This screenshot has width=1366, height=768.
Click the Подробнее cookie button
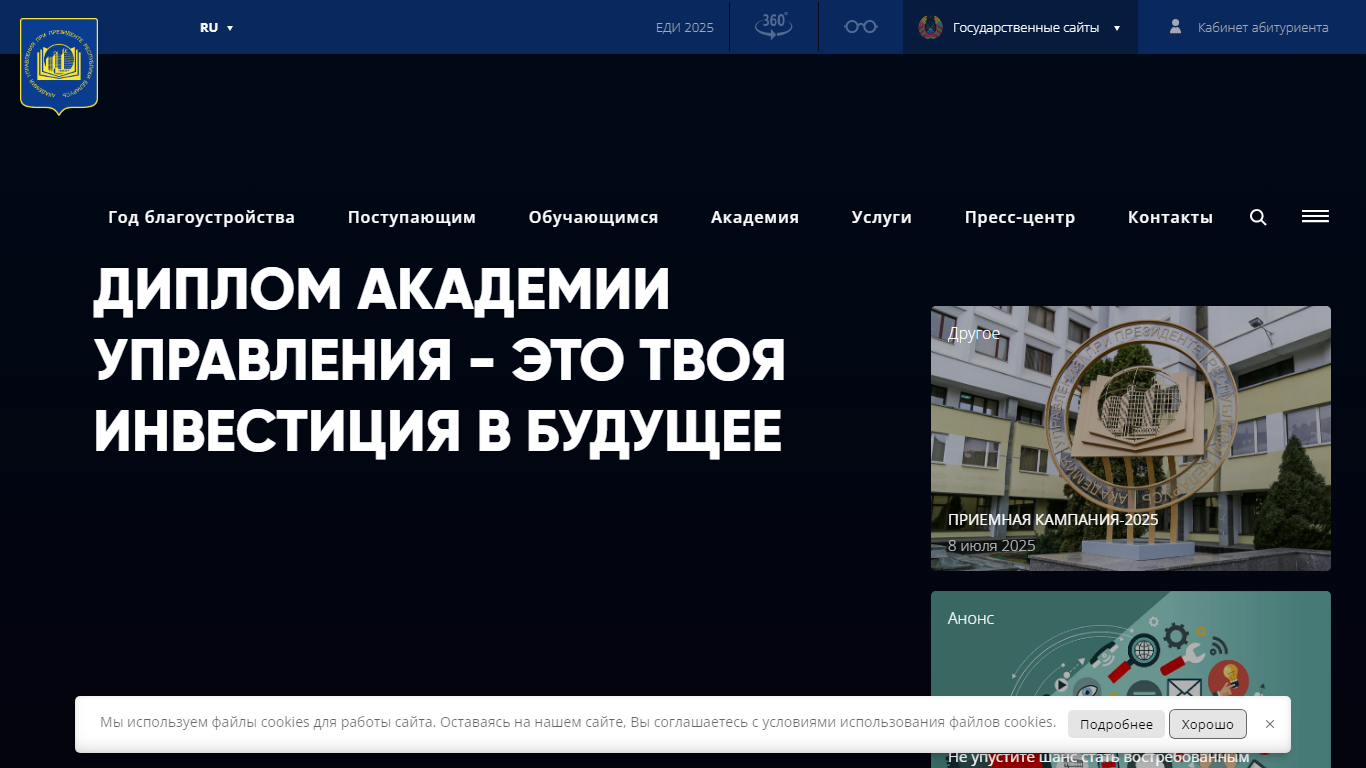(1116, 724)
